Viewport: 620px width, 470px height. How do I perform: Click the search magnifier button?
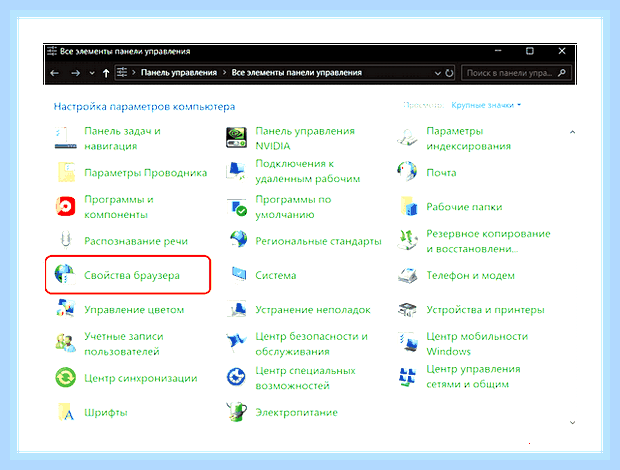(562, 73)
